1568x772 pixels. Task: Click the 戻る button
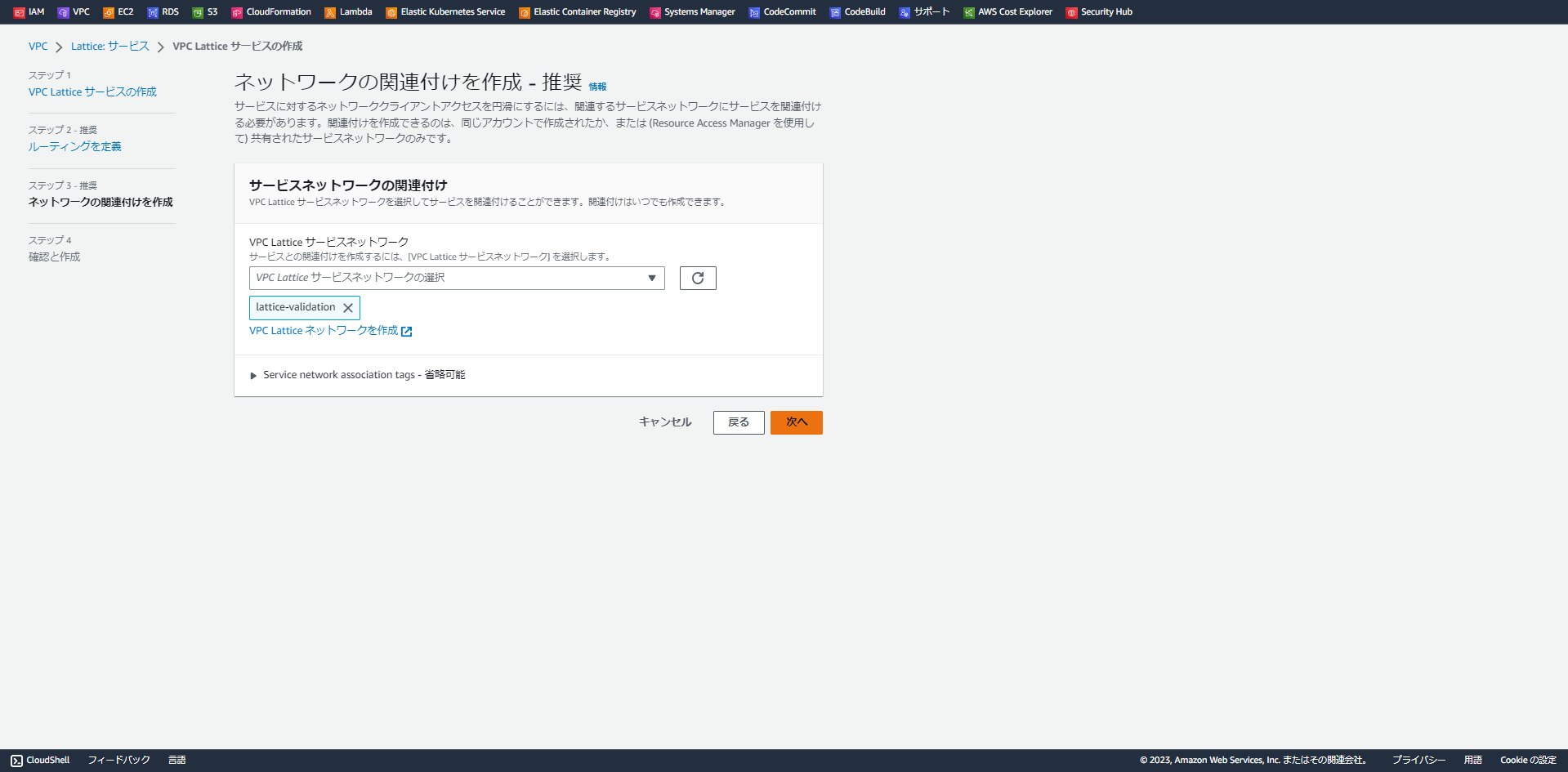point(739,422)
